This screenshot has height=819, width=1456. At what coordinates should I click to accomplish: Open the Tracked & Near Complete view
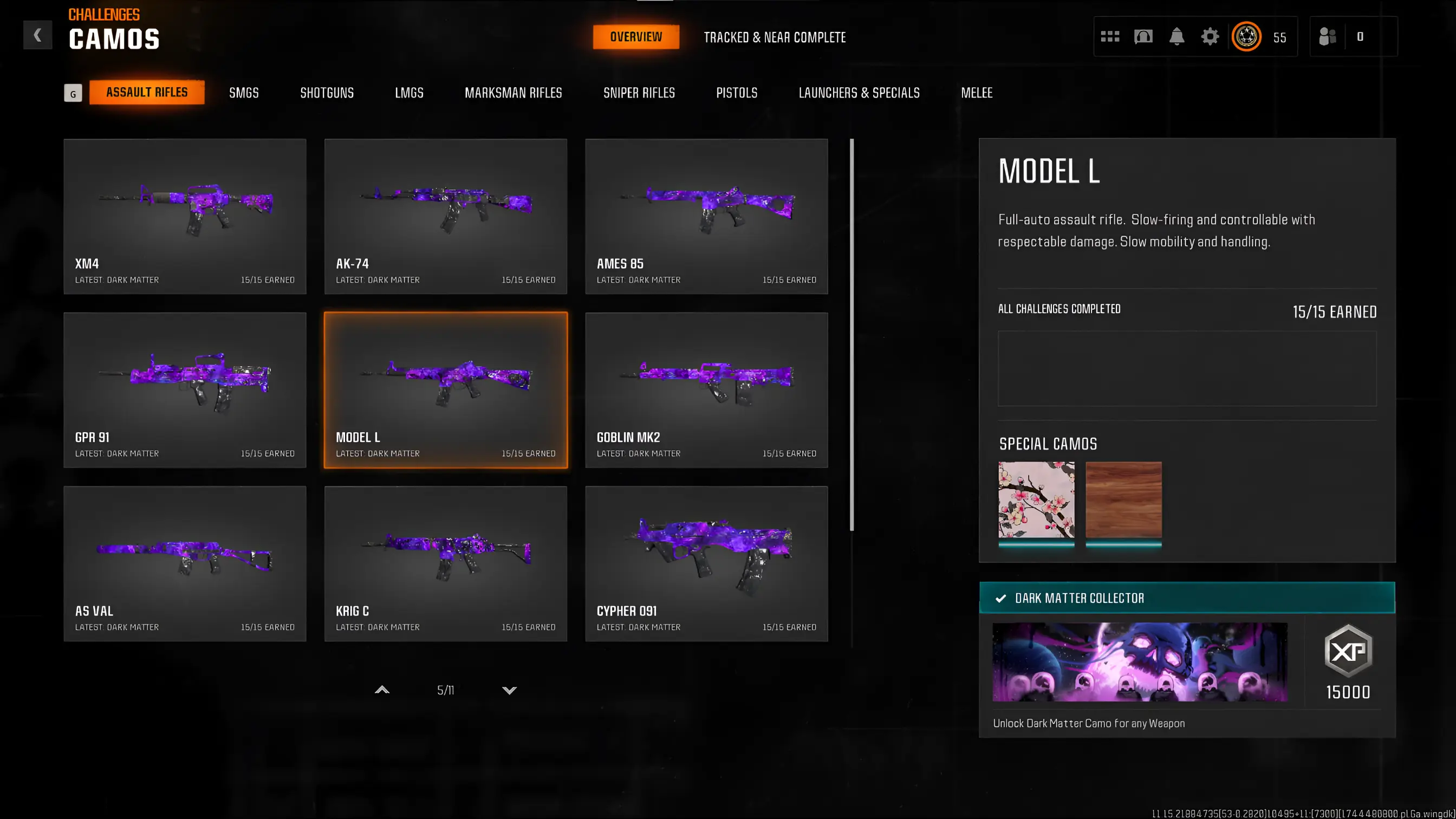point(775,37)
